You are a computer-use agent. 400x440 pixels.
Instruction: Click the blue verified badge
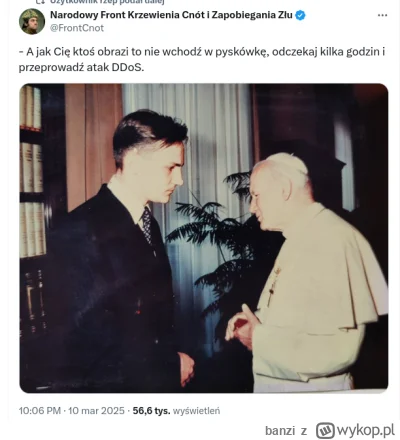click(300, 15)
